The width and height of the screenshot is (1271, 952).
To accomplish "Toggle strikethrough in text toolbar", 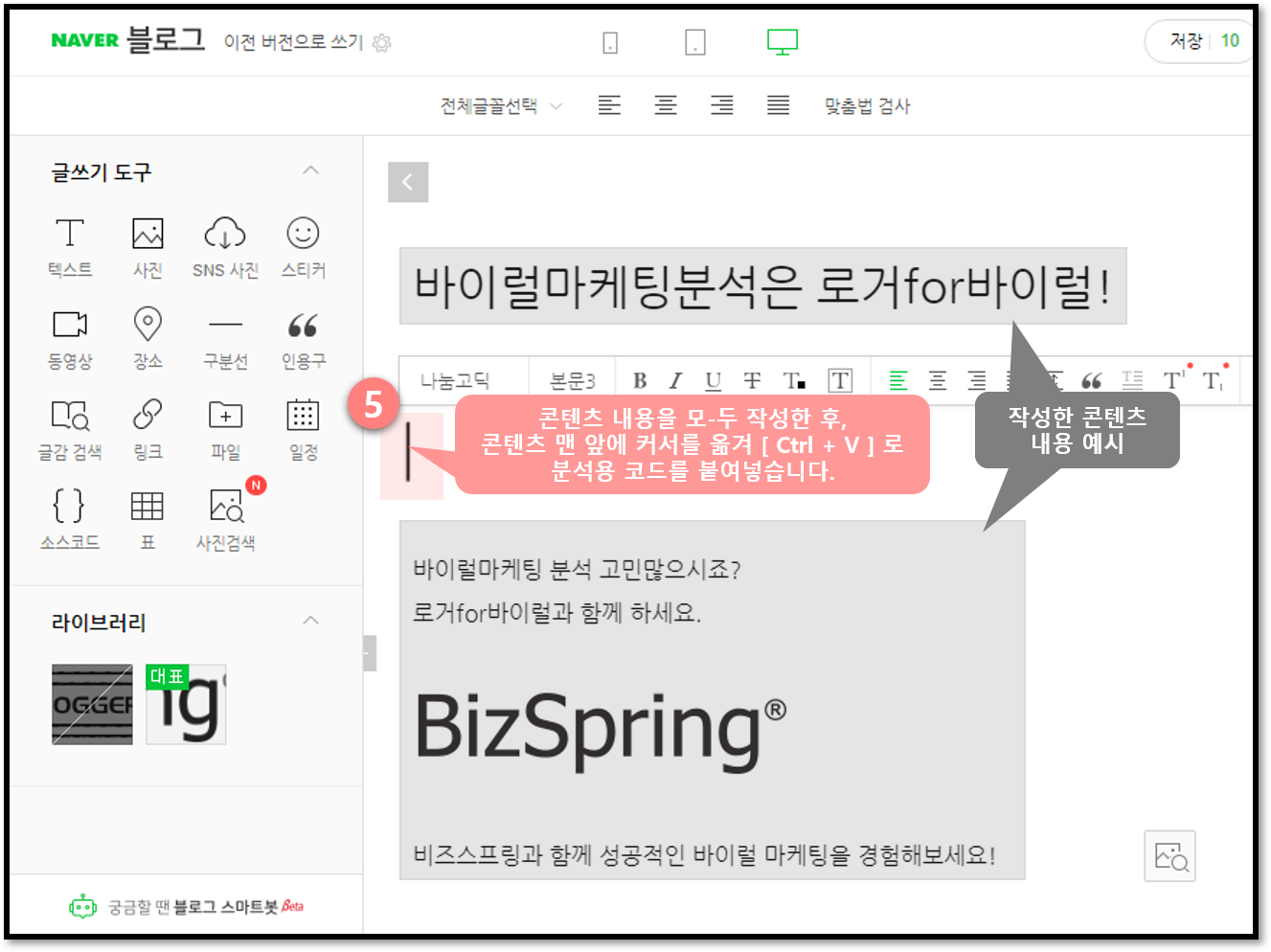I will [753, 381].
